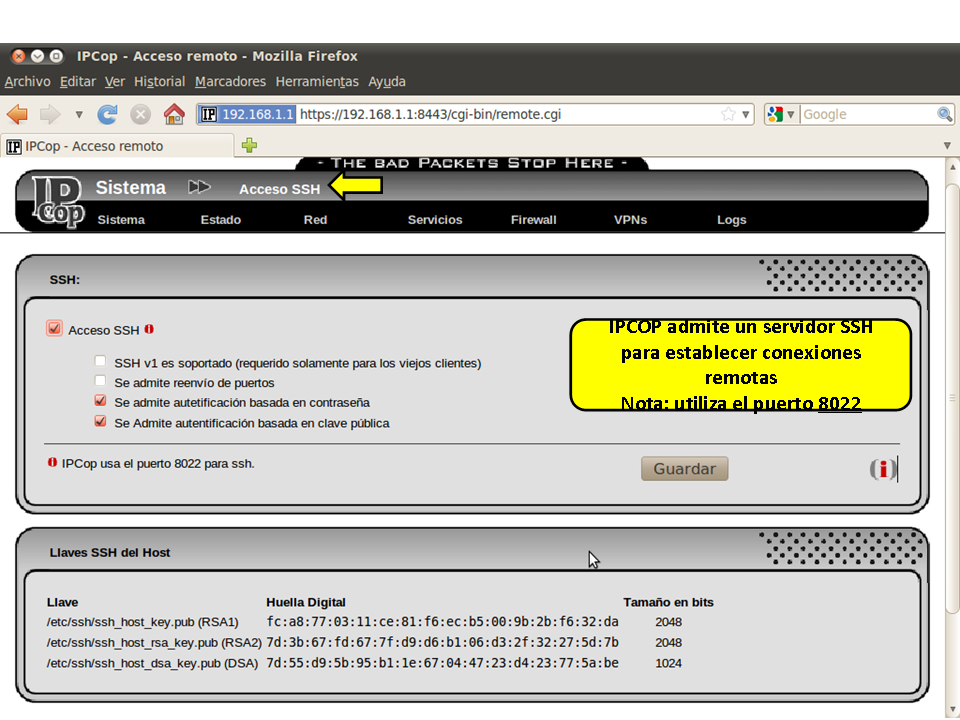
Task: Click the reload page icon
Action: pyautogui.click(x=108, y=114)
